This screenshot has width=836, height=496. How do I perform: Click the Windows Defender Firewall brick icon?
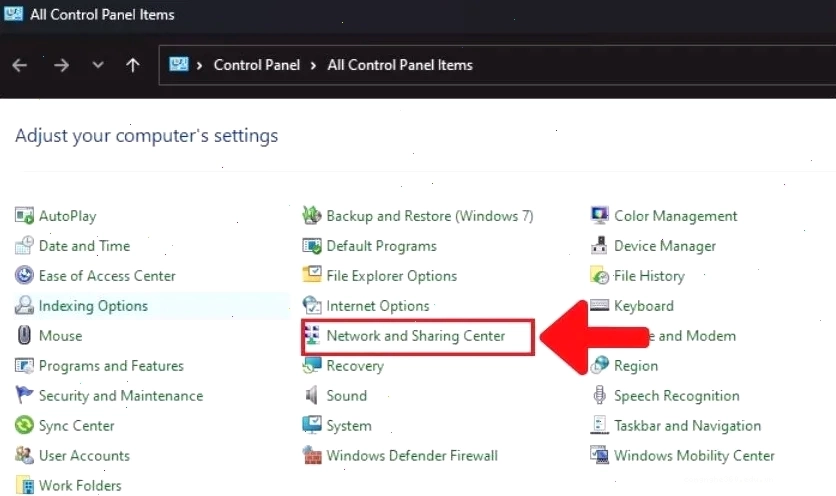click(x=312, y=455)
